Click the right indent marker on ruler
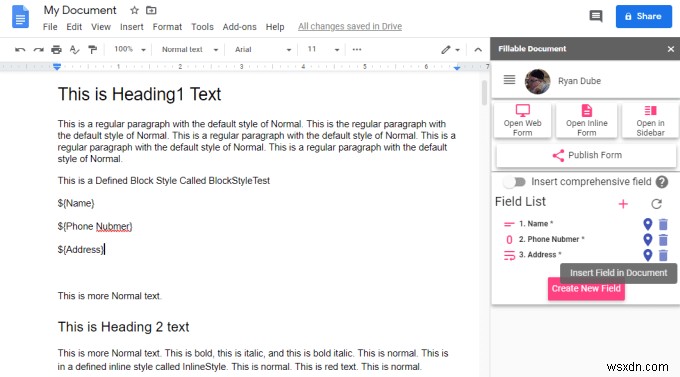This screenshot has width=680, height=377. click(457, 68)
